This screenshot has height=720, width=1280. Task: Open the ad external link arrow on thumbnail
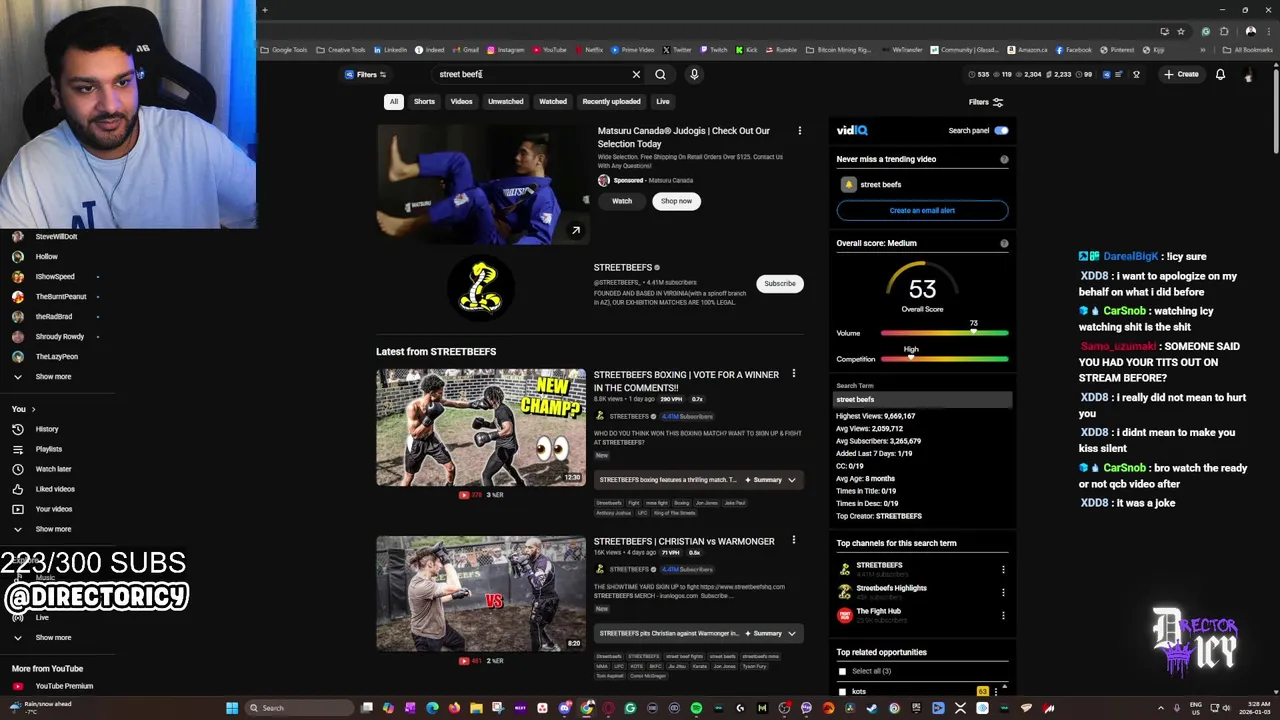tap(575, 230)
